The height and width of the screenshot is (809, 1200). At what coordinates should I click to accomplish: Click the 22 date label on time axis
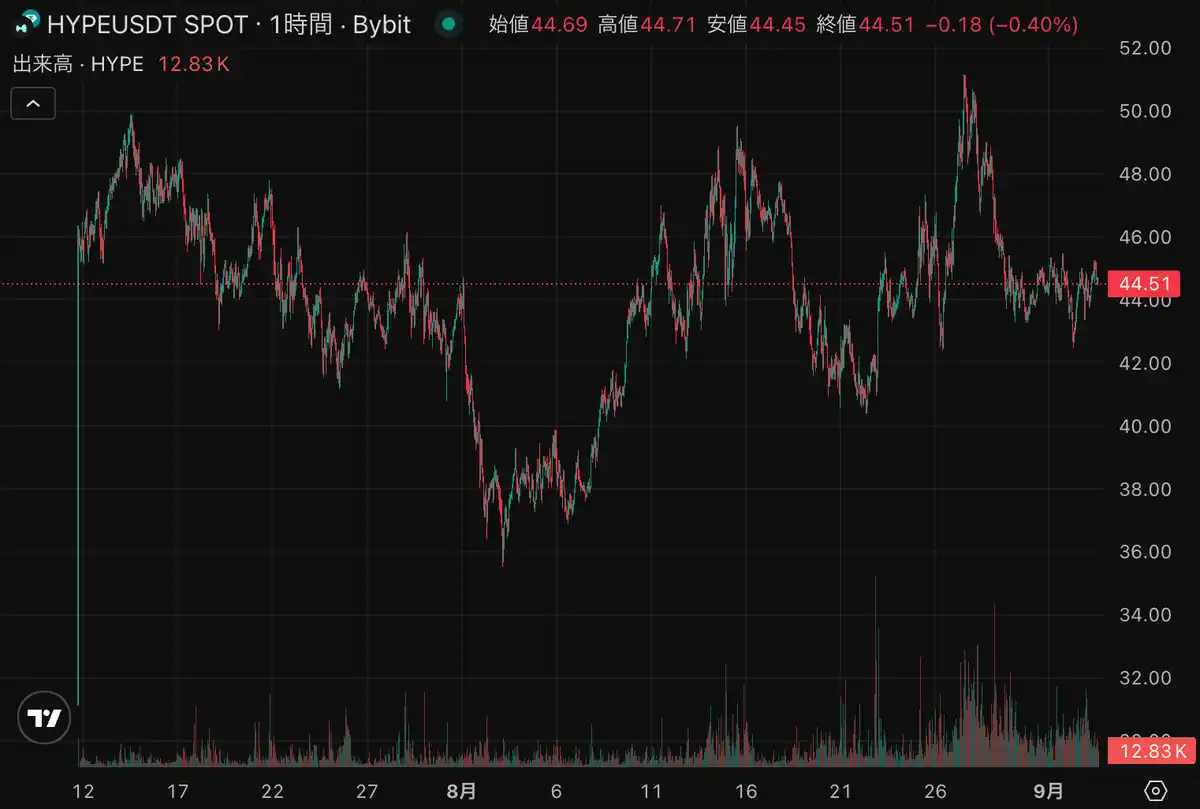pyautogui.click(x=272, y=791)
